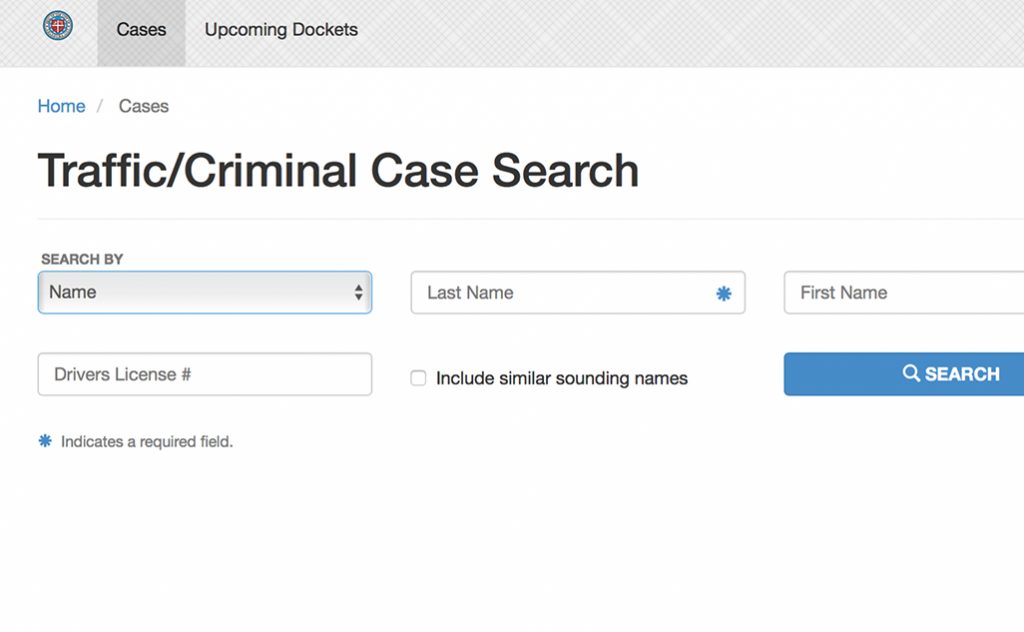1024x632 pixels.
Task: Click the 'Indicates a required field' note
Action: 147,441
